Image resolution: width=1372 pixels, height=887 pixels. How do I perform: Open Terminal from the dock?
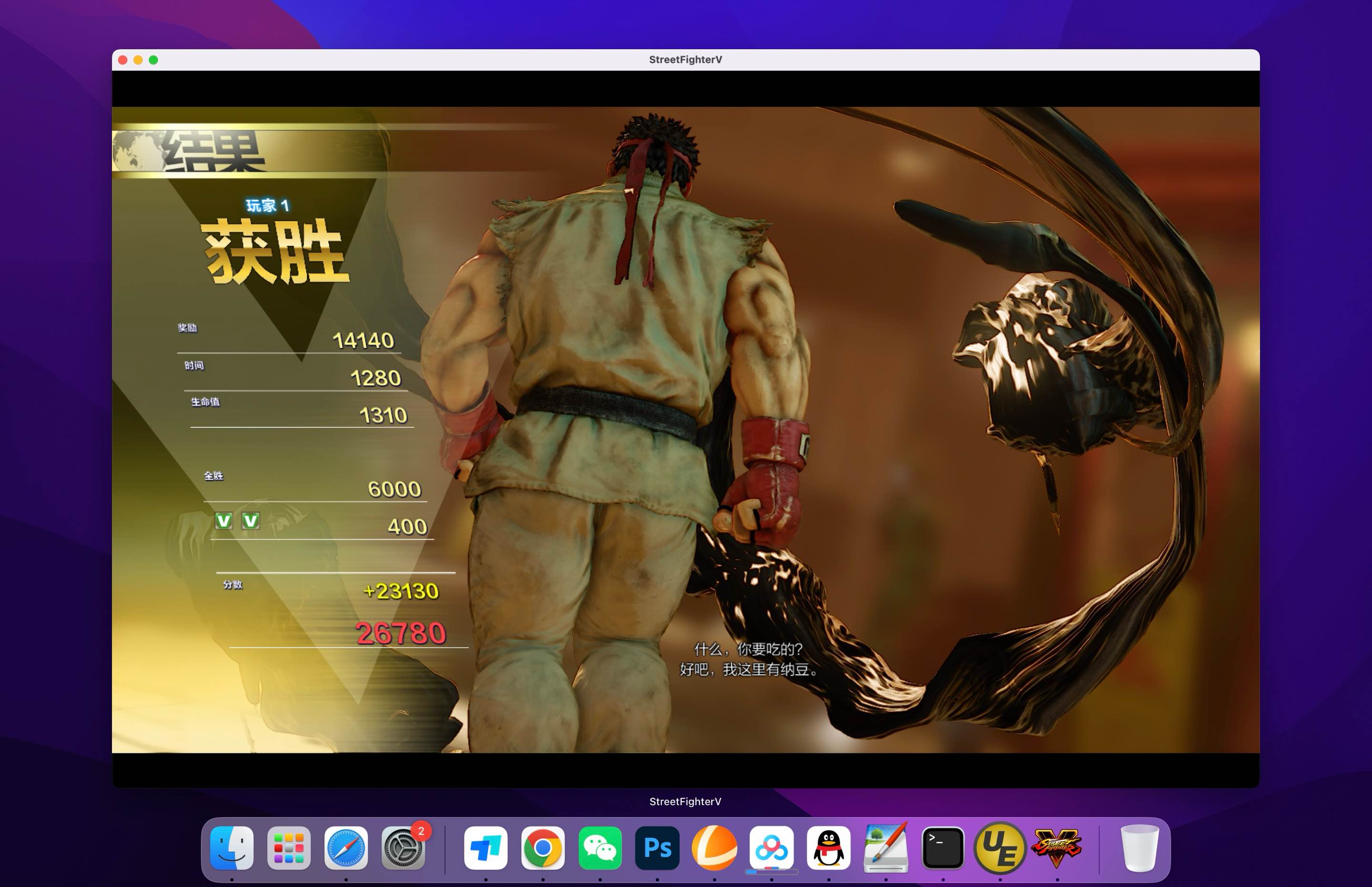click(x=943, y=848)
